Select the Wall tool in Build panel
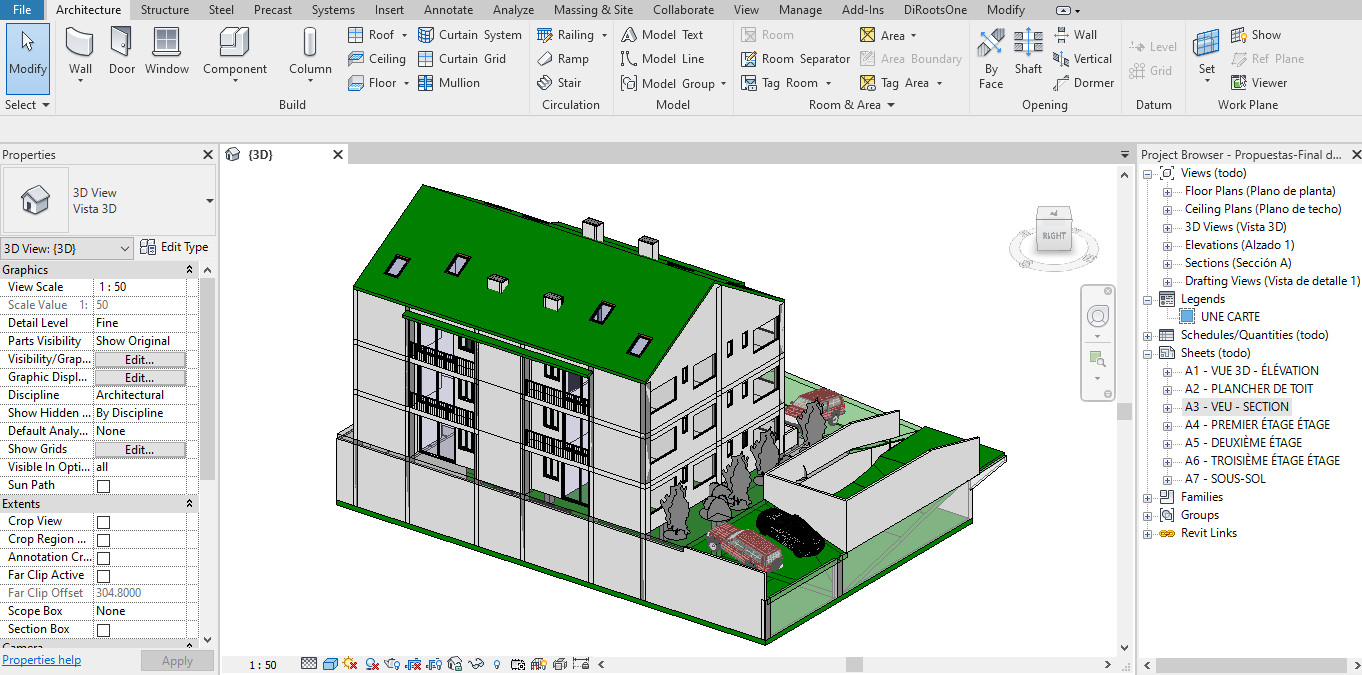Screen dimensions: 1362x675 [80, 51]
